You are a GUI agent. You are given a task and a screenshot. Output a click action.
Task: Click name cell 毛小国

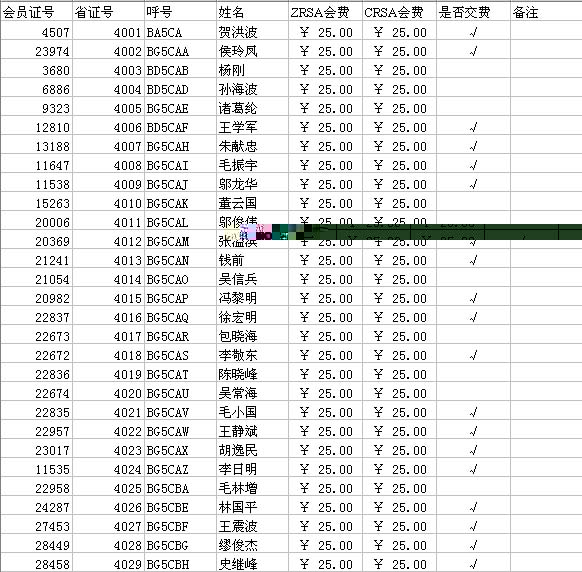click(x=252, y=411)
